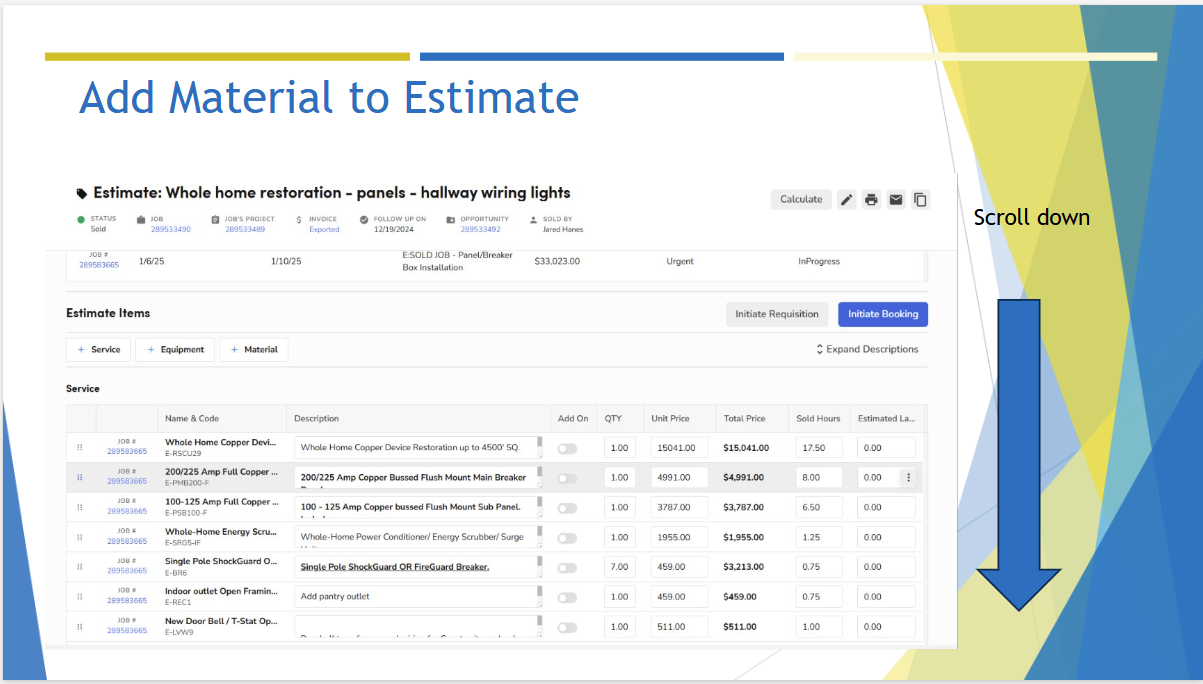Open three-dot menu on 200/225 Amp row

(x=908, y=478)
